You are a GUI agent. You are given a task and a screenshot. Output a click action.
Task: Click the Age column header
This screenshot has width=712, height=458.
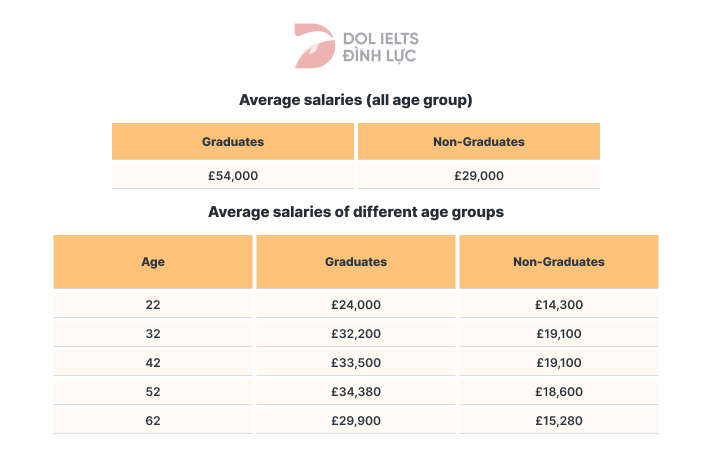tap(153, 262)
